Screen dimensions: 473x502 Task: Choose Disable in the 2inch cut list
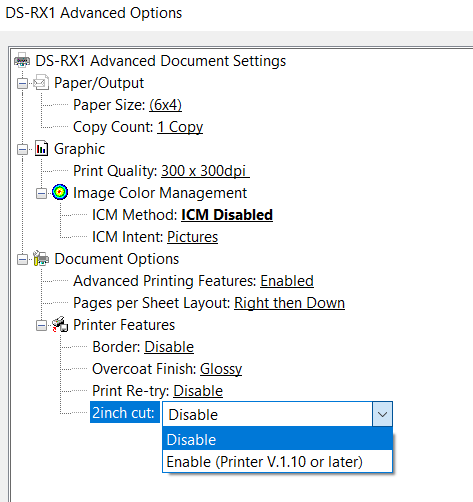pyautogui.click(x=277, y=439)
